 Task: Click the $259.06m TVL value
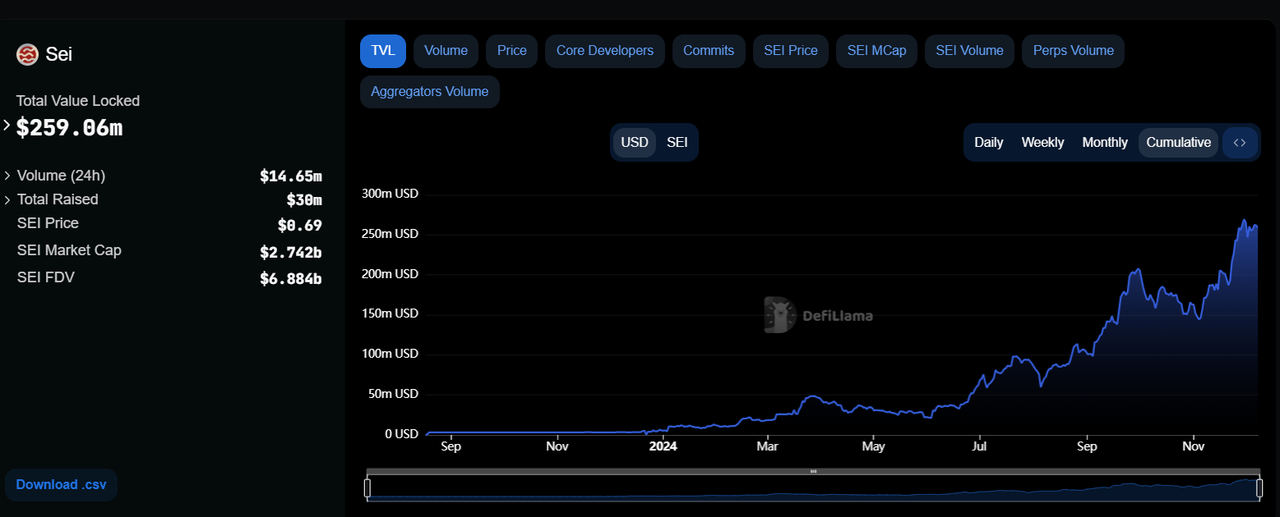(x=69, y=127)
